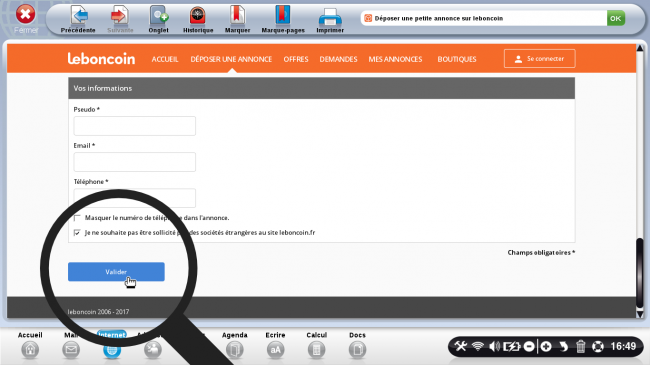Click the Se connecter button

tap(539, 58)
